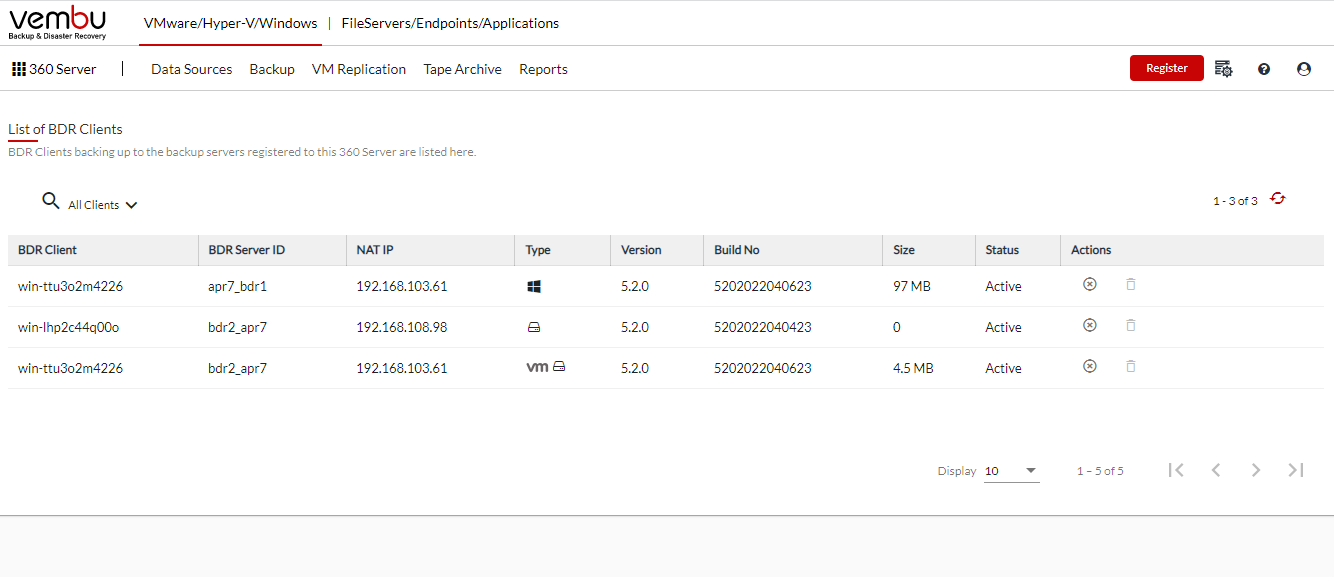Click the 1 - 3 of 3 counter
The height and width of the screenshot is (577, 1334).
click(1235, 201)
